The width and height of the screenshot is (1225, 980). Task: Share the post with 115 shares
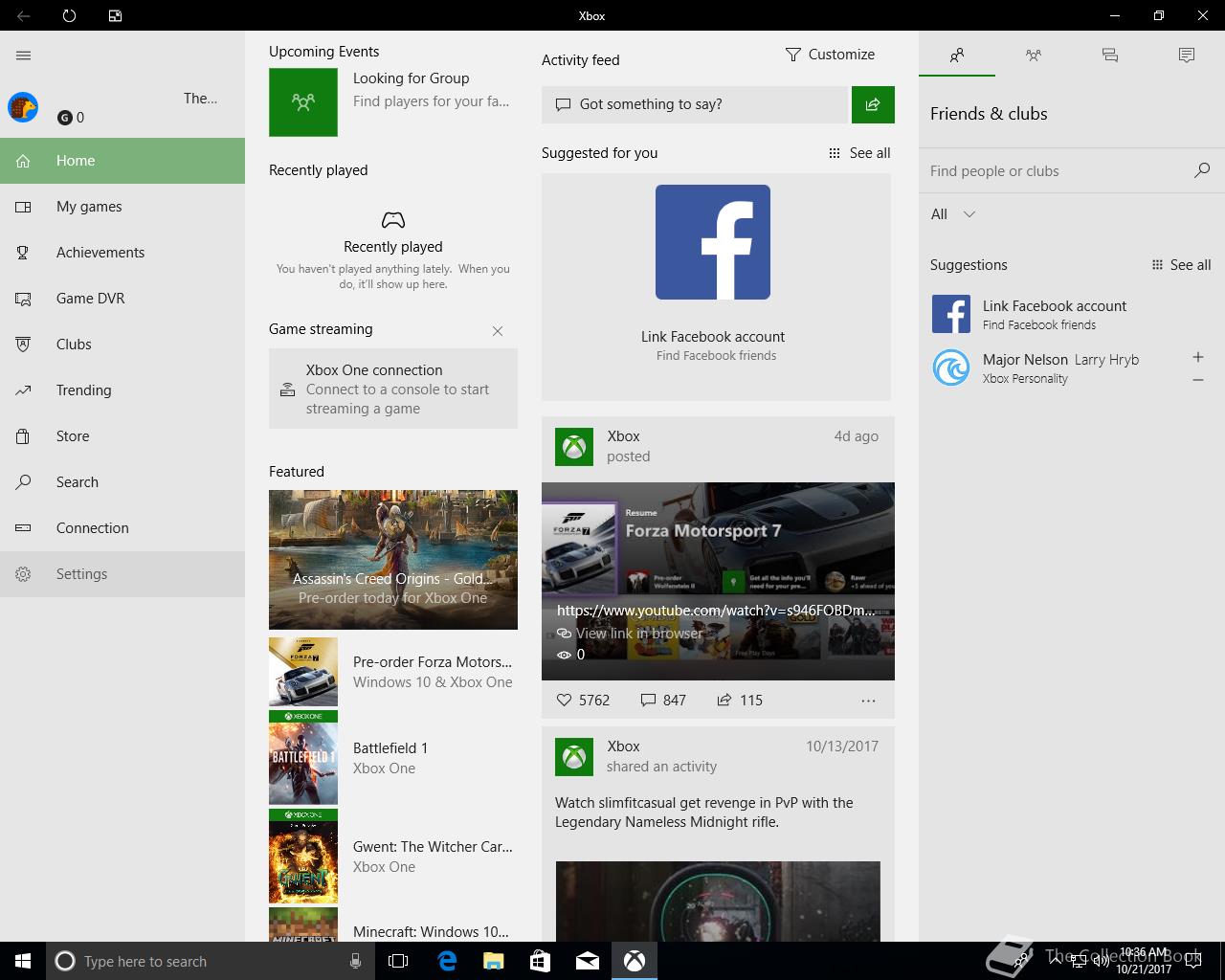click(x=740, y=701)
